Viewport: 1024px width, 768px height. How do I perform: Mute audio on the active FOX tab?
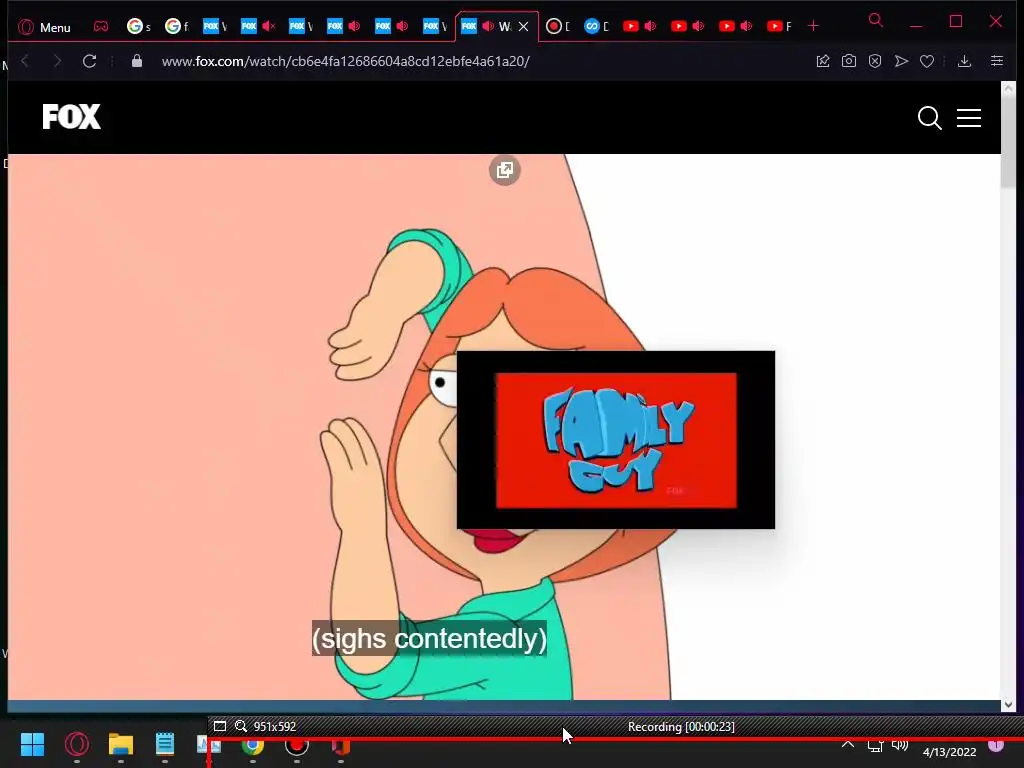tap(488, 26)
